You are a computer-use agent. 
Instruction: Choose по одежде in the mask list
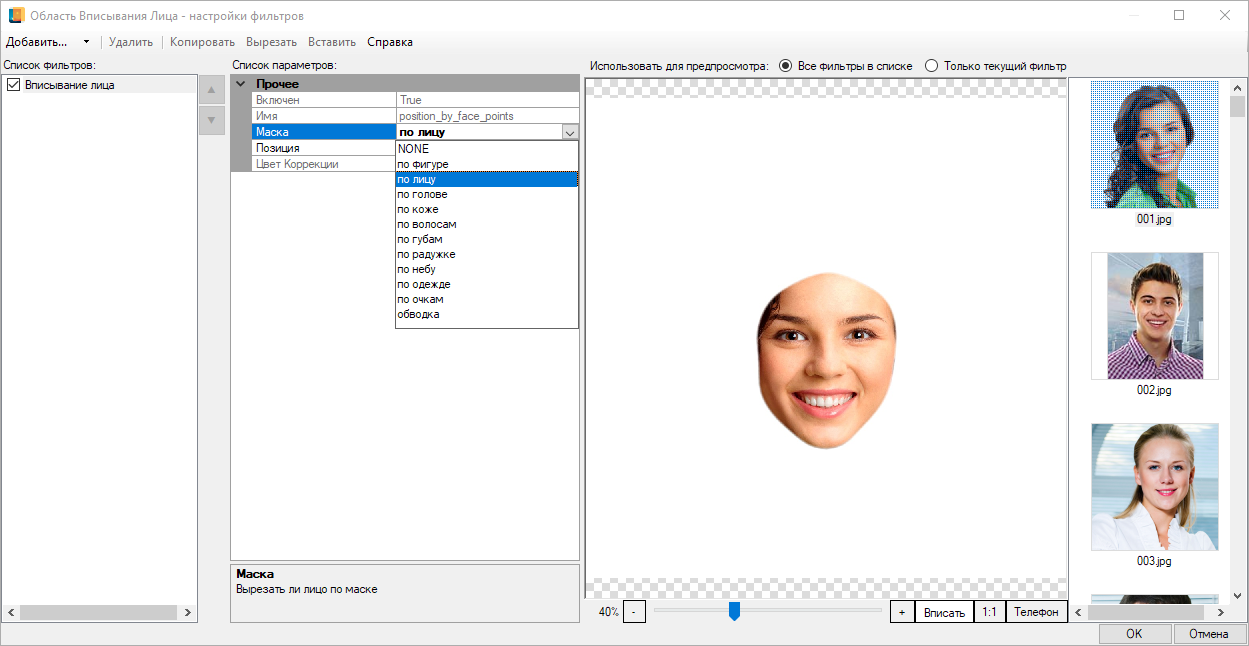(487, 284)
